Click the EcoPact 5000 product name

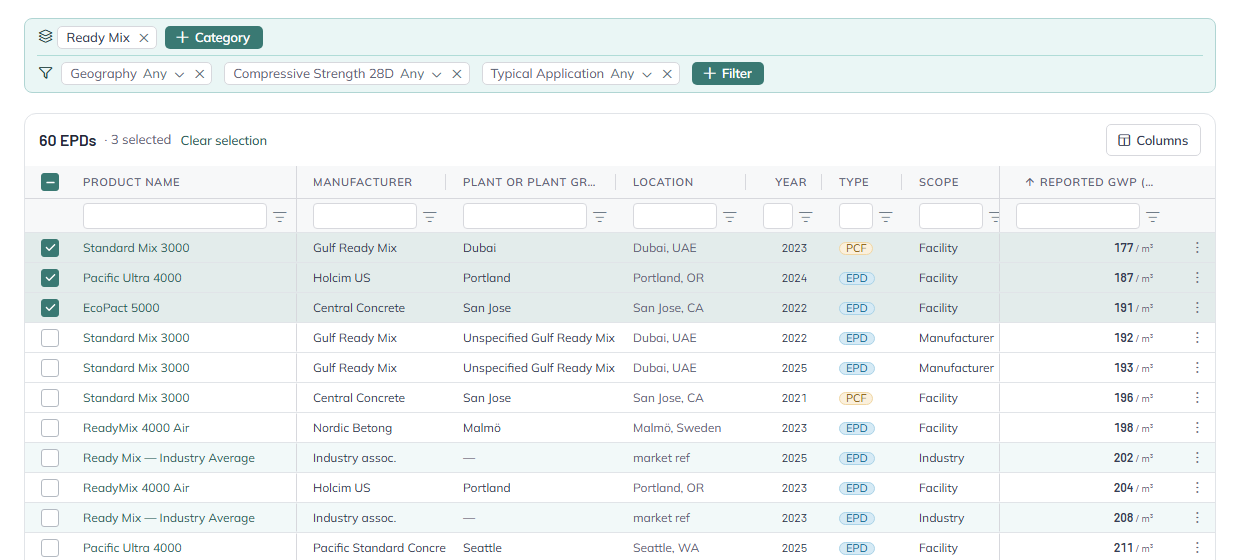121,308
